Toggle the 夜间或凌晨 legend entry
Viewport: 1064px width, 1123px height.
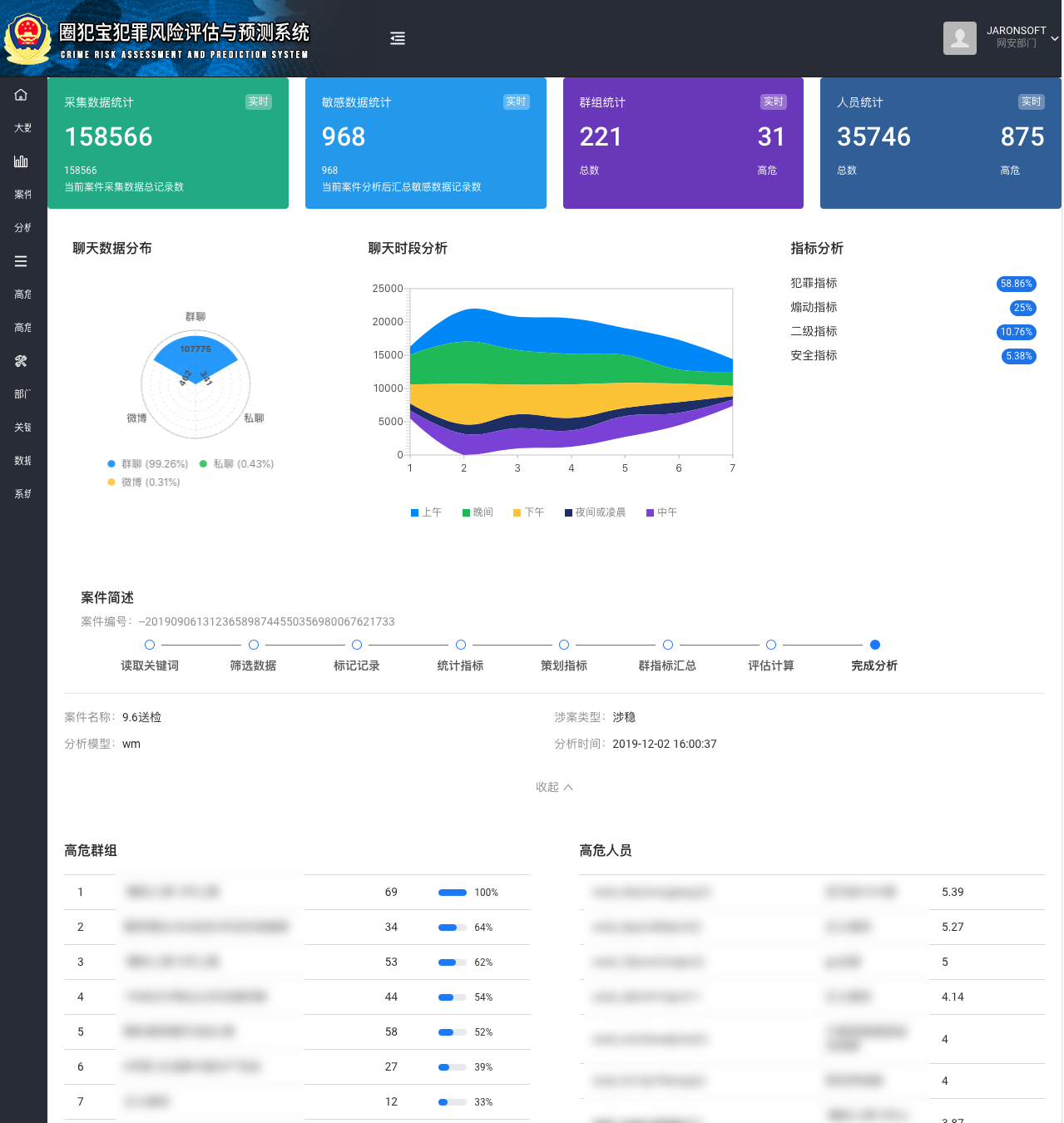(595, 512)
